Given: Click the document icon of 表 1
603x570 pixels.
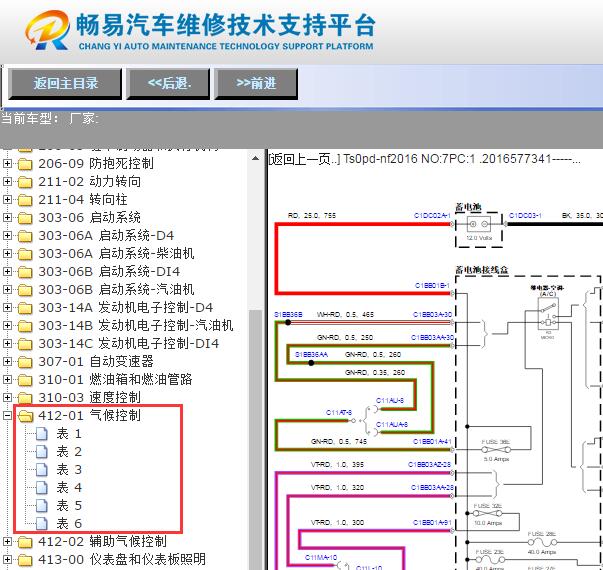Looking at the screenshot, I should coord(42,434).
